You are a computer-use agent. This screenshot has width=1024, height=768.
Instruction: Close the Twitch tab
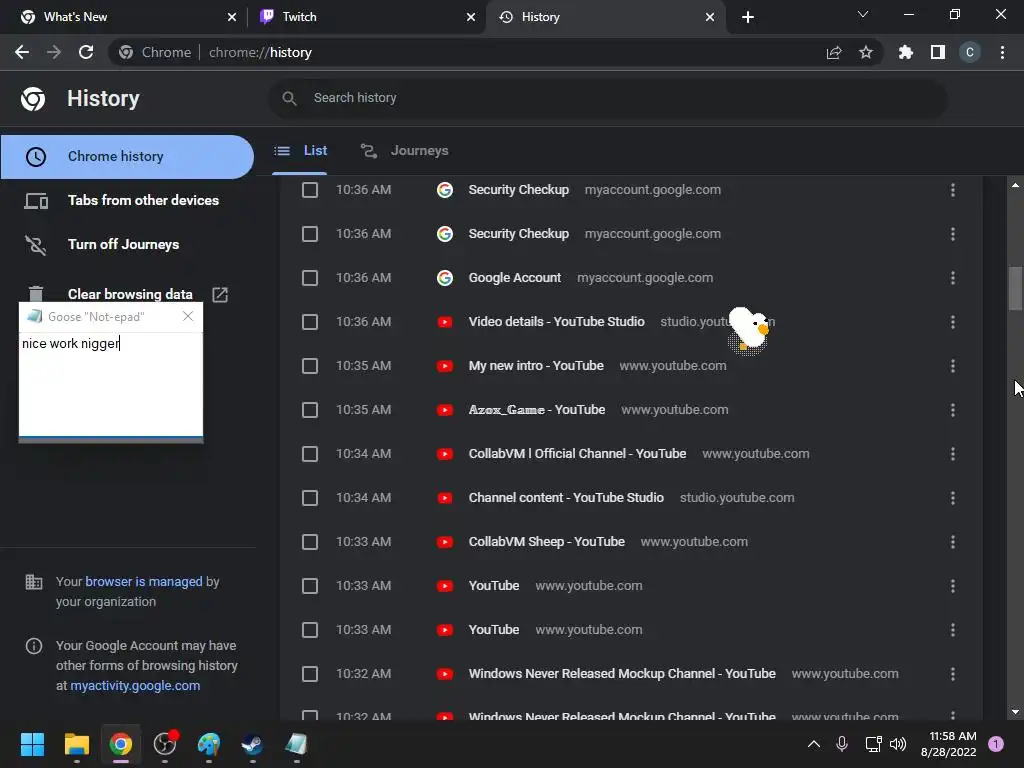pos(471,17)
